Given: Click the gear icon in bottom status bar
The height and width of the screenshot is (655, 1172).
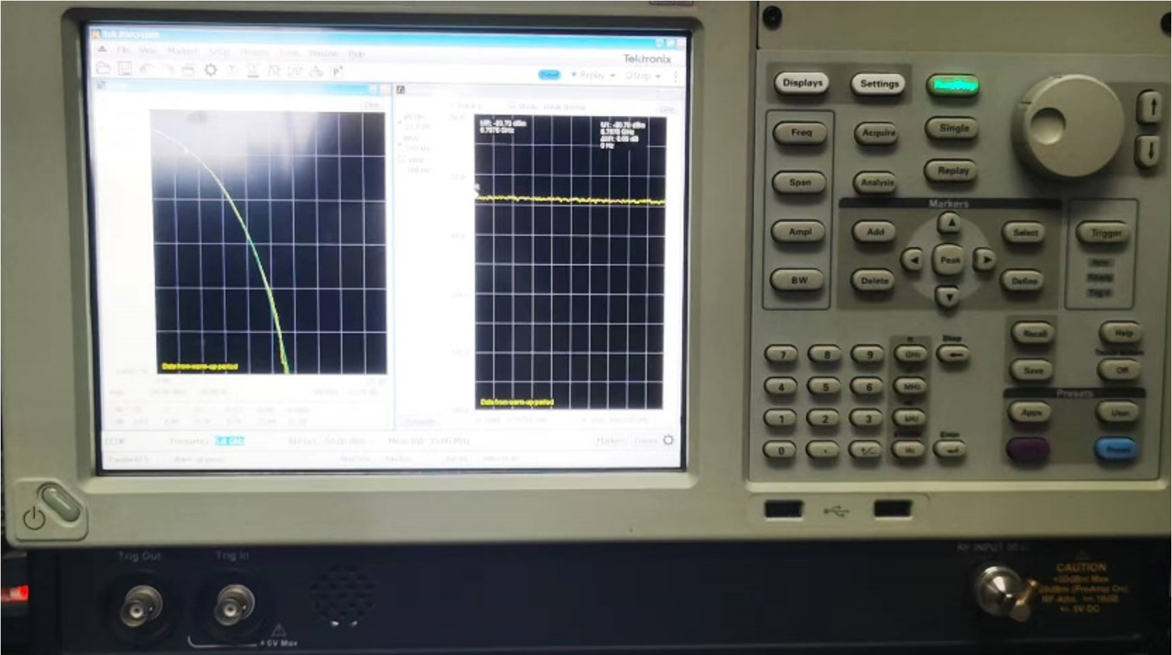Looking at the screenshot, I should point(668,440).
